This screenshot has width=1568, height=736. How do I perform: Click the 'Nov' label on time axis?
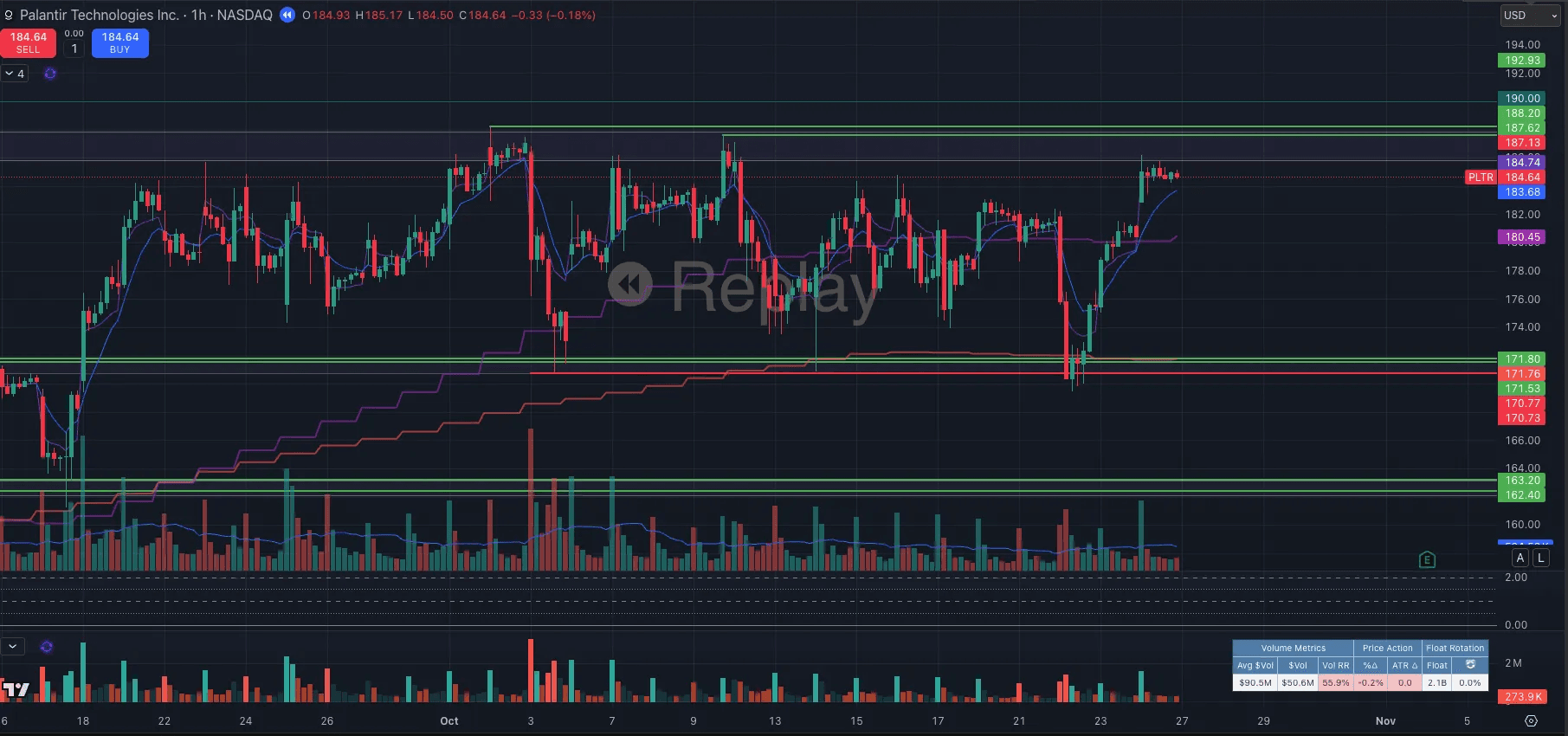pyautogui.click(x=1385, y=721)
